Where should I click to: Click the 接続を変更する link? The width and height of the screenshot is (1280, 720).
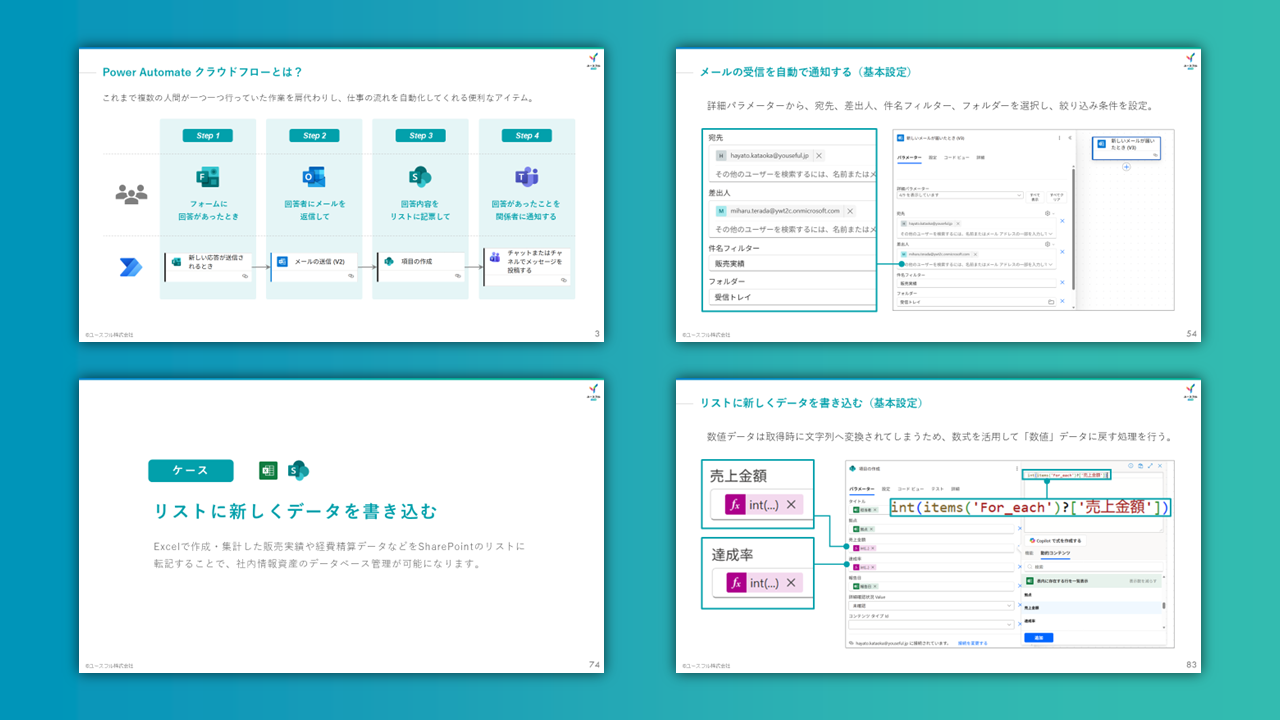(x=972, y=643)
